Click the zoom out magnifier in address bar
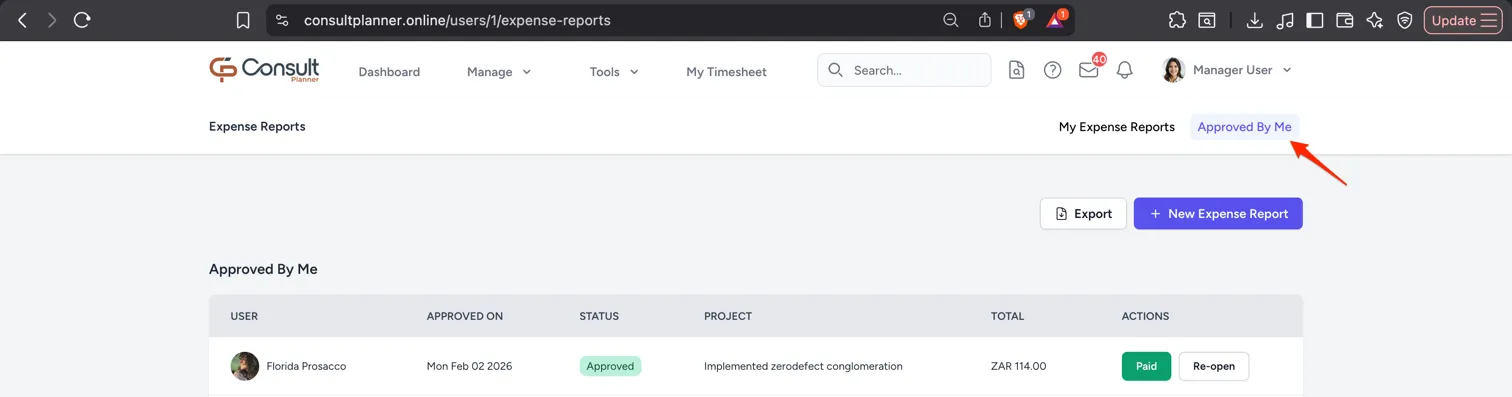Viewport: 1512px width, 397px height. click(951, 20)
